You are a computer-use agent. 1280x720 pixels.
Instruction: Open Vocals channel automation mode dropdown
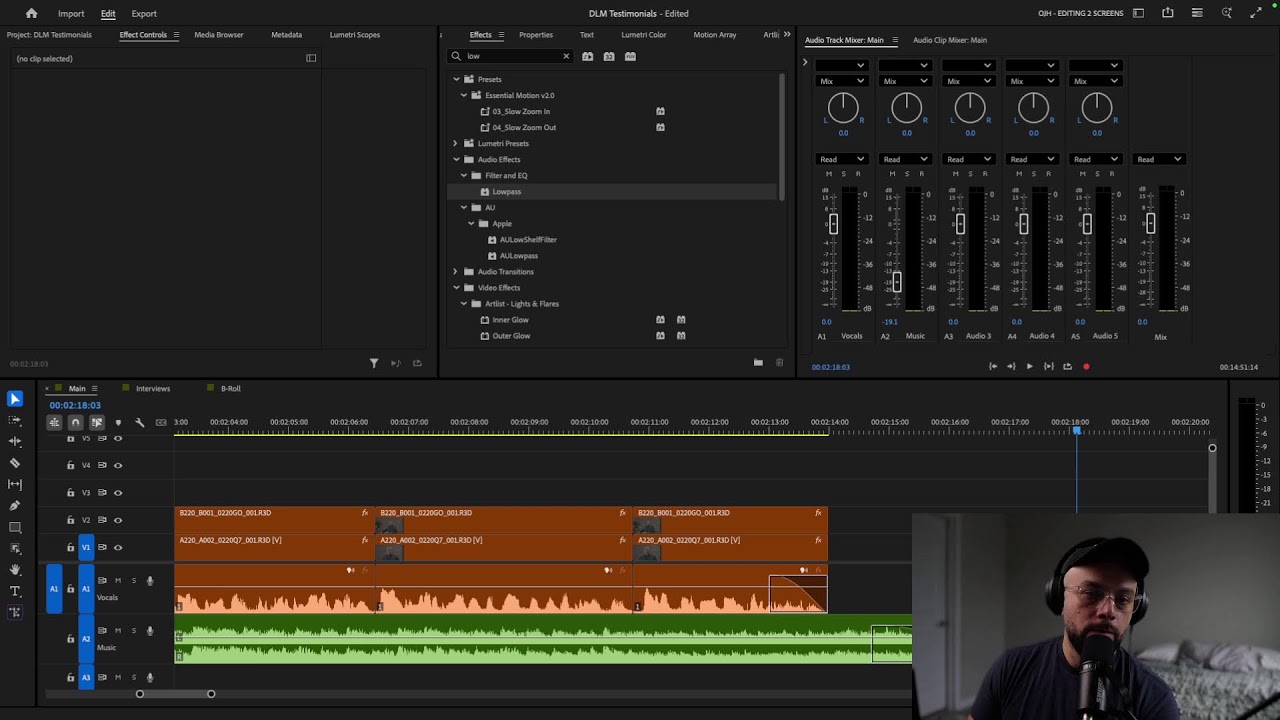(842, 159)
